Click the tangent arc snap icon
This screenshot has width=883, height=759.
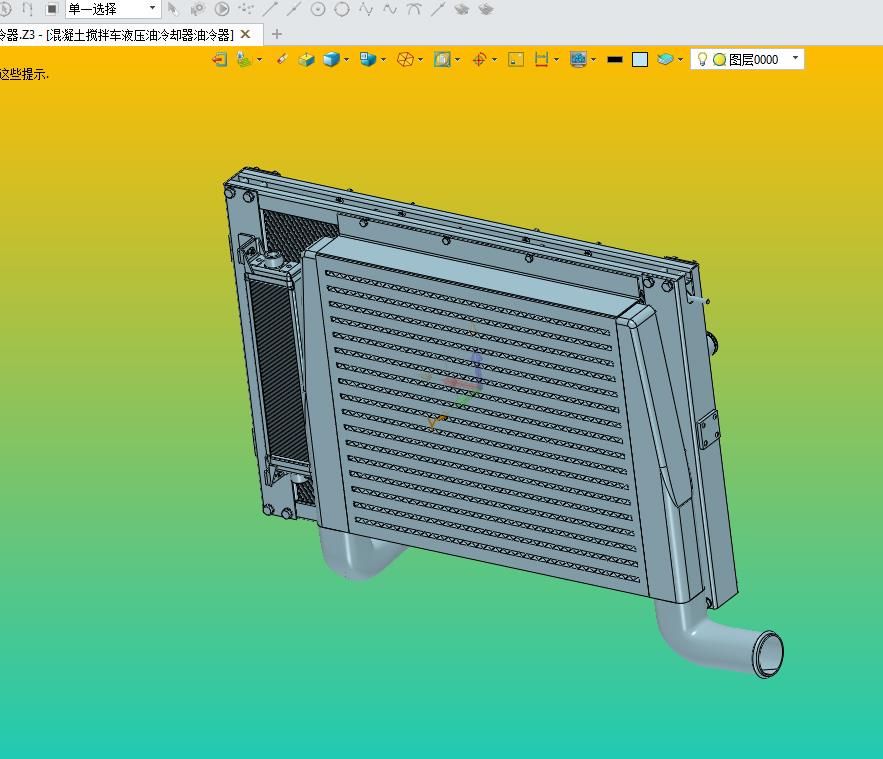pos(414,9)
